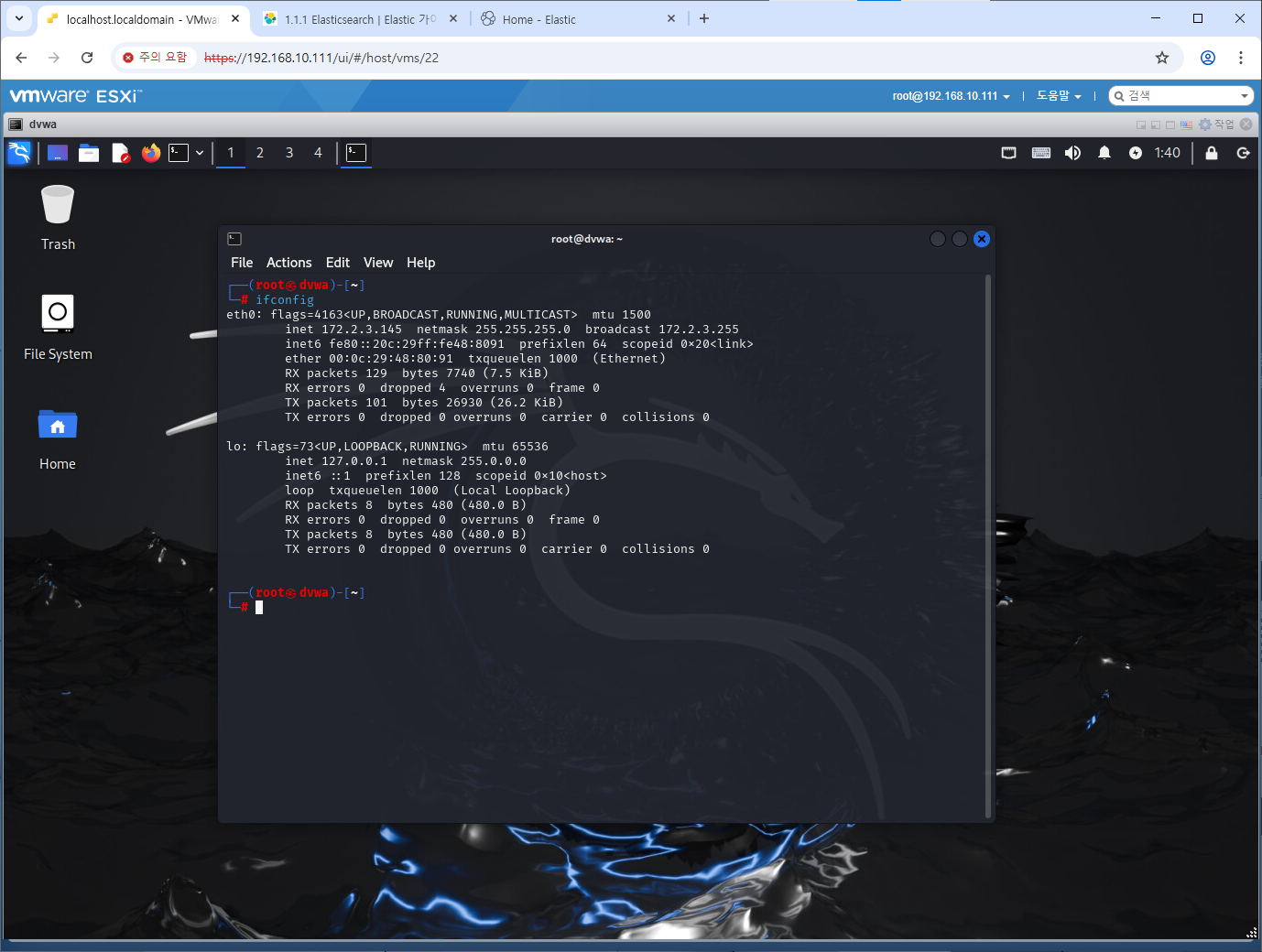Switch to workspace 3

289,153
